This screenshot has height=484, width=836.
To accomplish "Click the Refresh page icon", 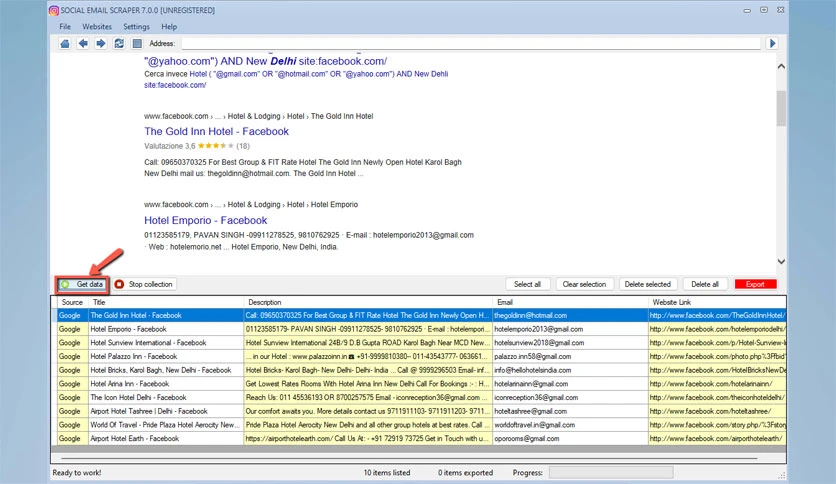I will pyautogui.click(x=119, y=44).
